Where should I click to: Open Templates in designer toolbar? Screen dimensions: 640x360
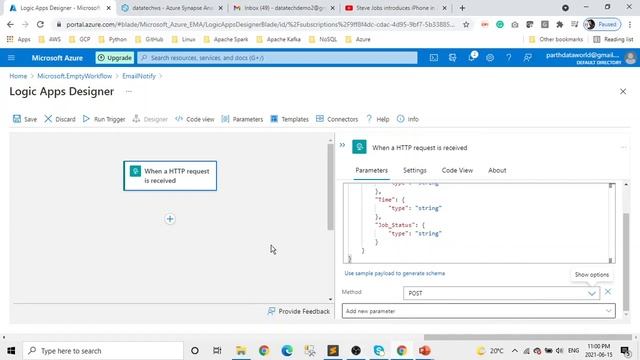289,119
